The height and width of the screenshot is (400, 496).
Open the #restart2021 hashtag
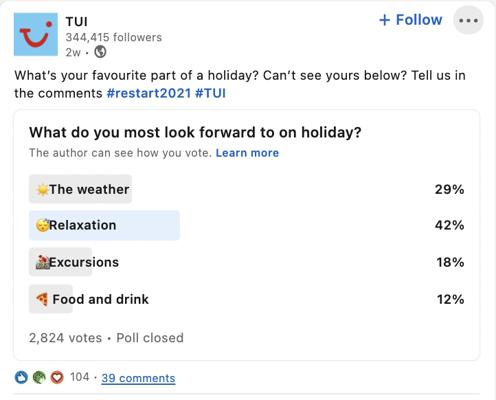point(149,93)
